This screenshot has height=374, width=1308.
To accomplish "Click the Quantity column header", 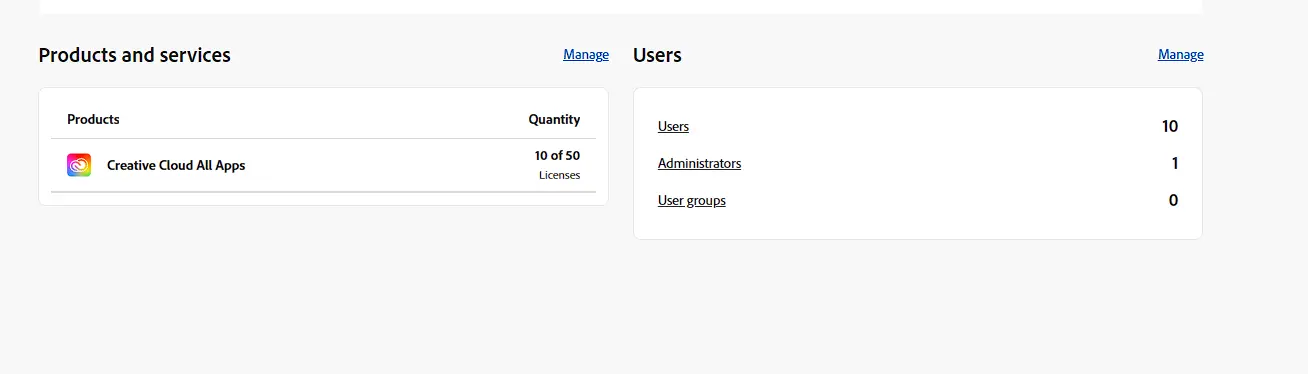I will [x=554, y=119].
